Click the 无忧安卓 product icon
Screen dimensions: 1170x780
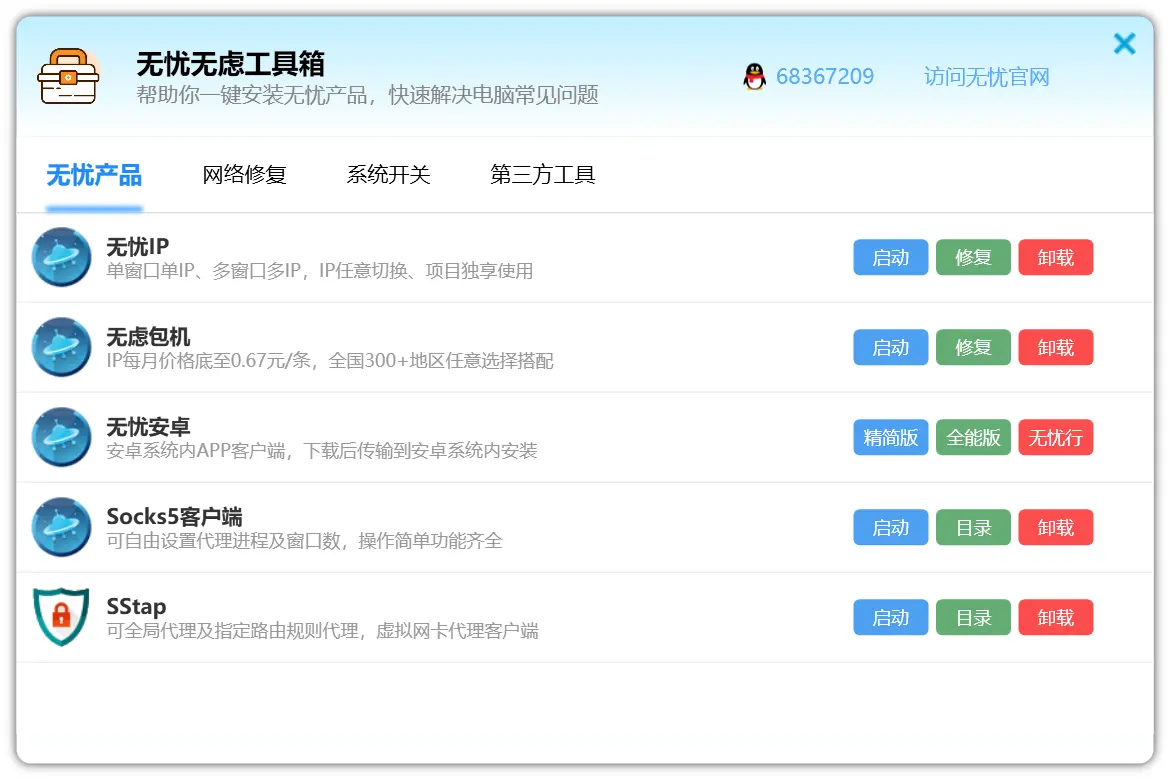pos(61,437)
